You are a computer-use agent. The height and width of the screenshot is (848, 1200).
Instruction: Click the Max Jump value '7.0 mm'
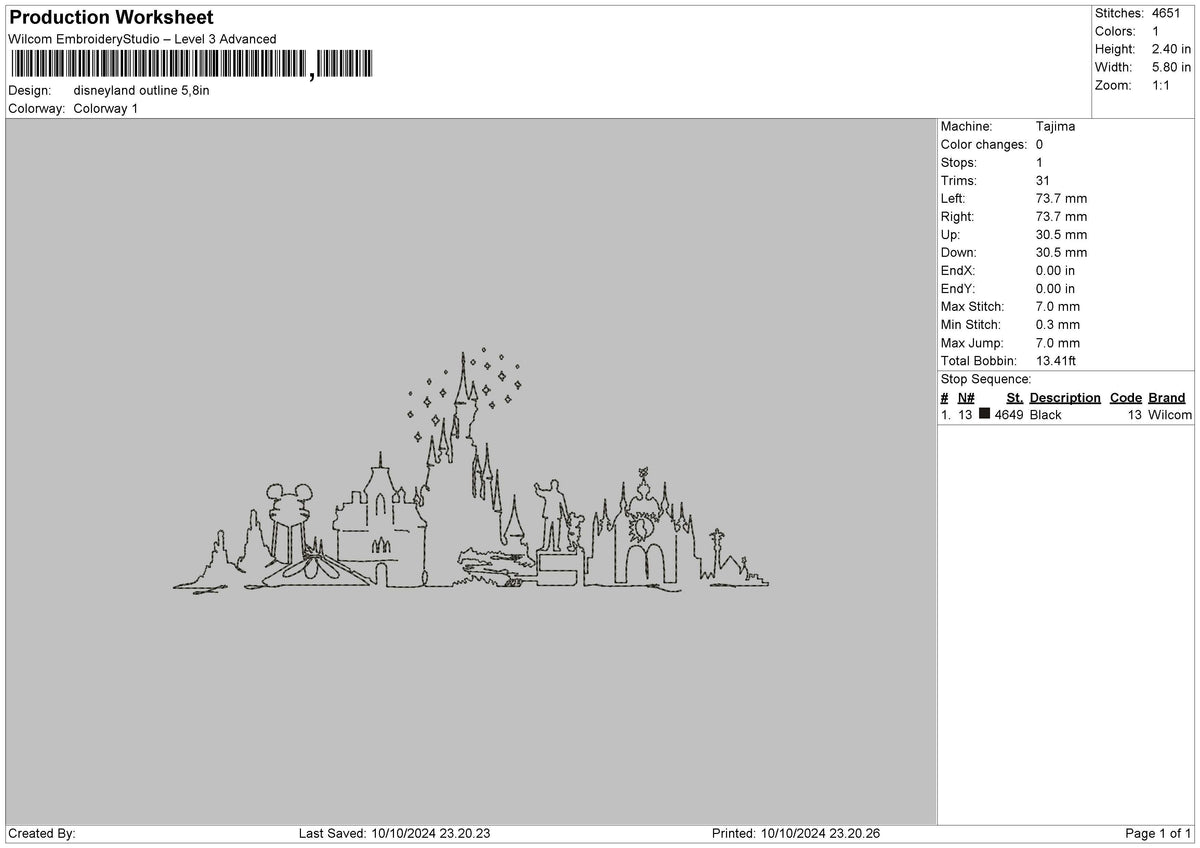point(1058,342)
